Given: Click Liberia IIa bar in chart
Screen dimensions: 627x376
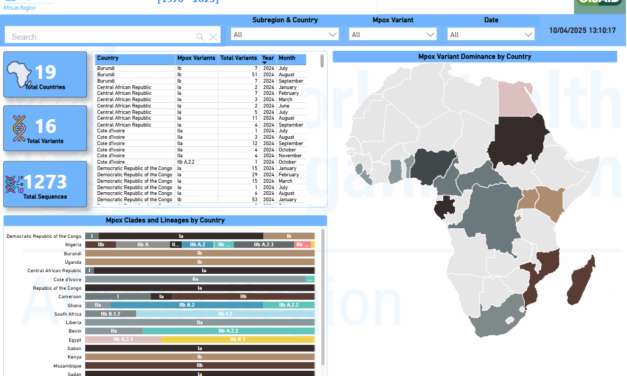Looking at the screenshot, I should pyautogui.click(x=200, y=322).
